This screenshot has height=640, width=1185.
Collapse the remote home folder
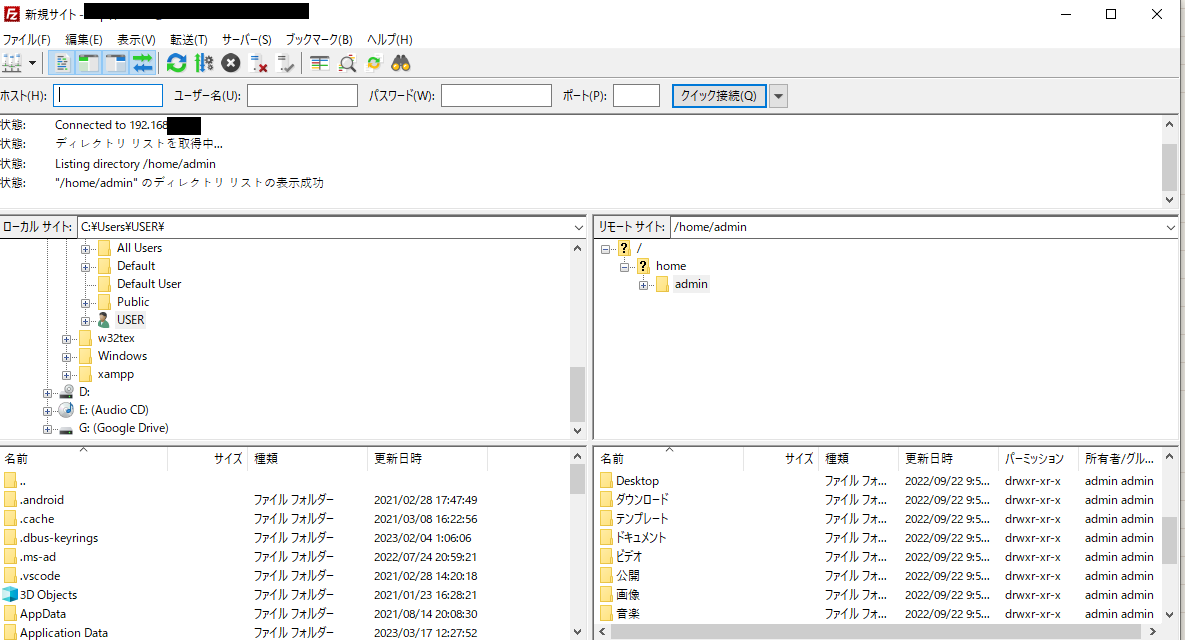click(x=624, y=267)
